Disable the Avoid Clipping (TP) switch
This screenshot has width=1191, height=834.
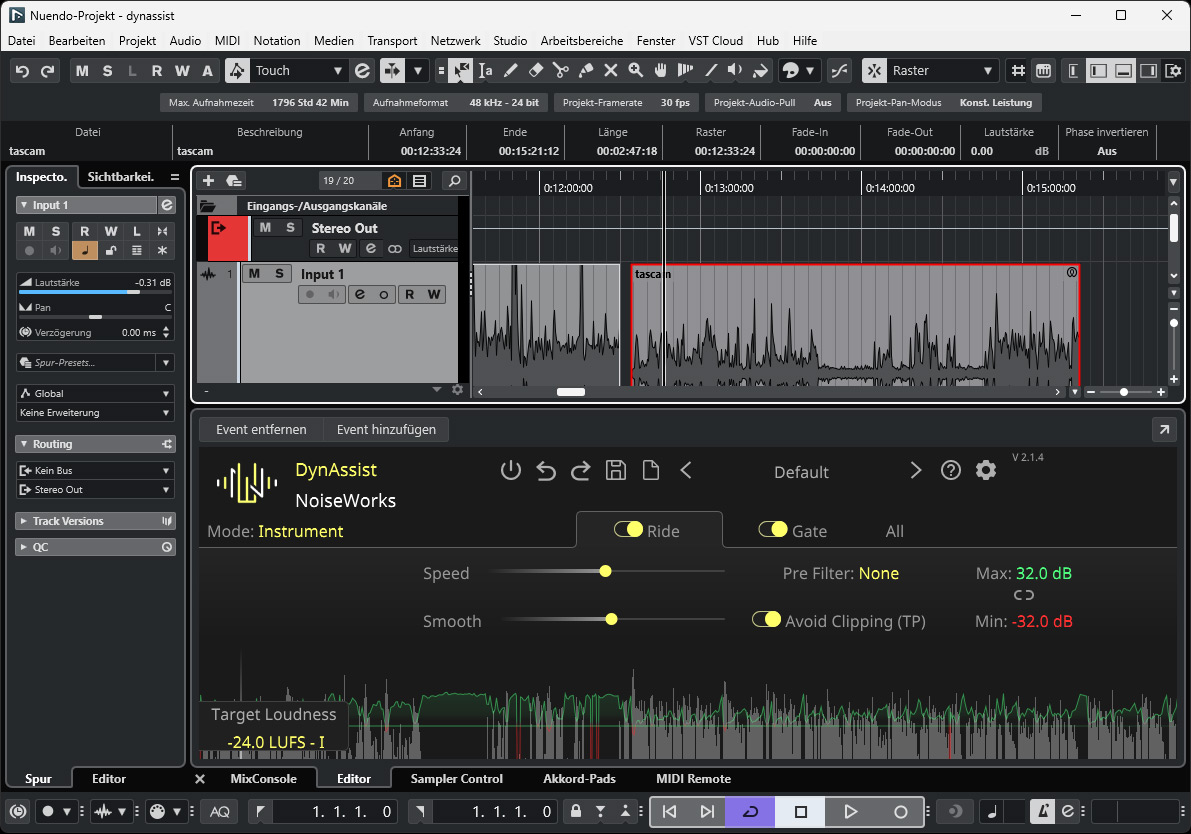click(766, 620)
